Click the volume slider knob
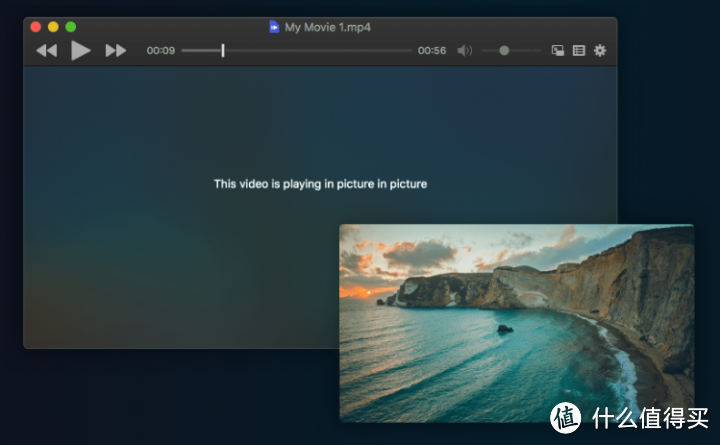The height and width of the screenshot is (445, 720). (504, 50)
